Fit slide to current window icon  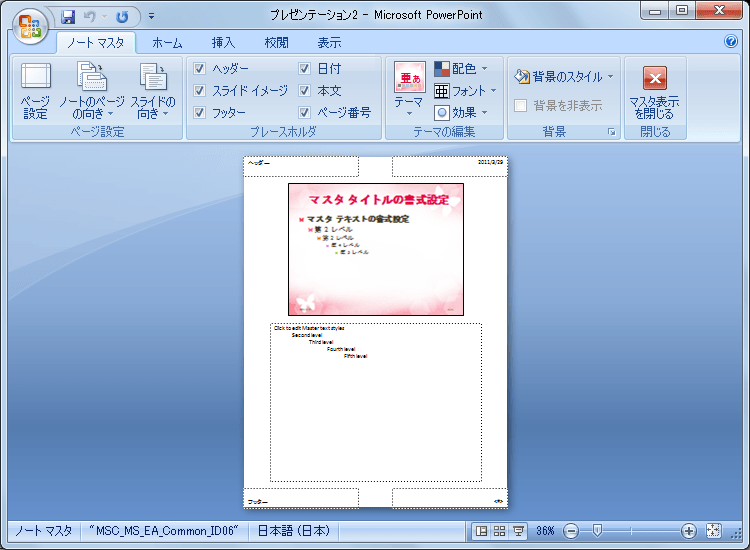click(x=713, y=530)
